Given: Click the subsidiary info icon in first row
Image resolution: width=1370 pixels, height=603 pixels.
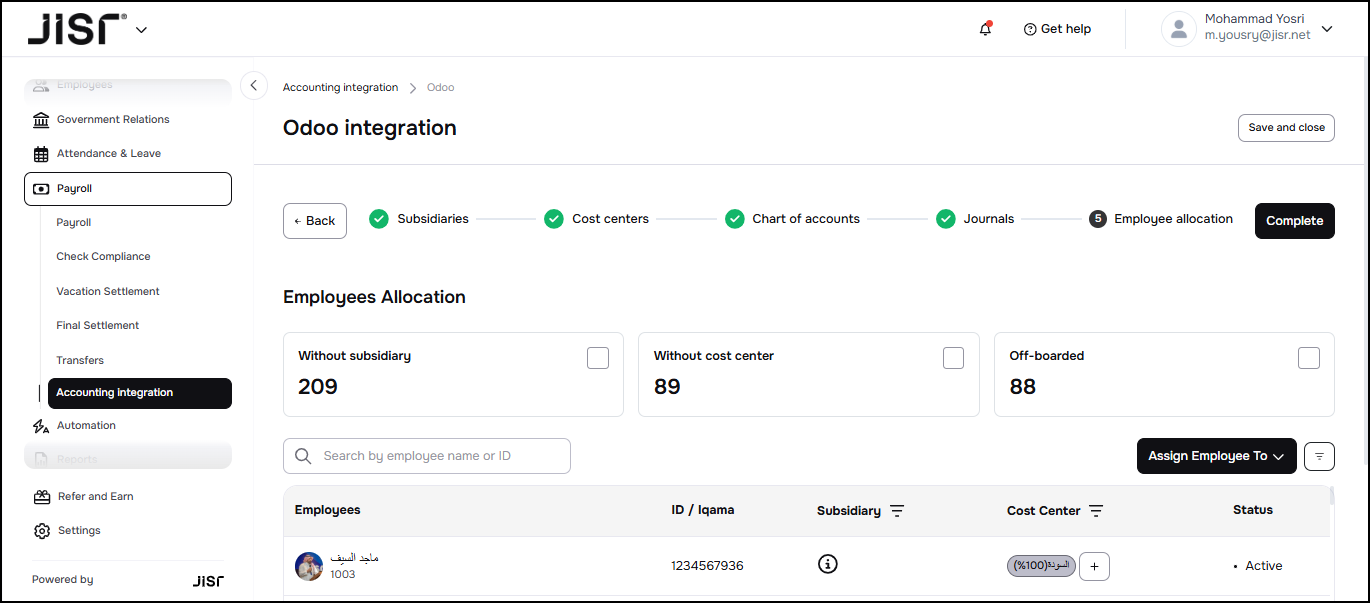Looking at the screenshot, I should click(827, 564).
